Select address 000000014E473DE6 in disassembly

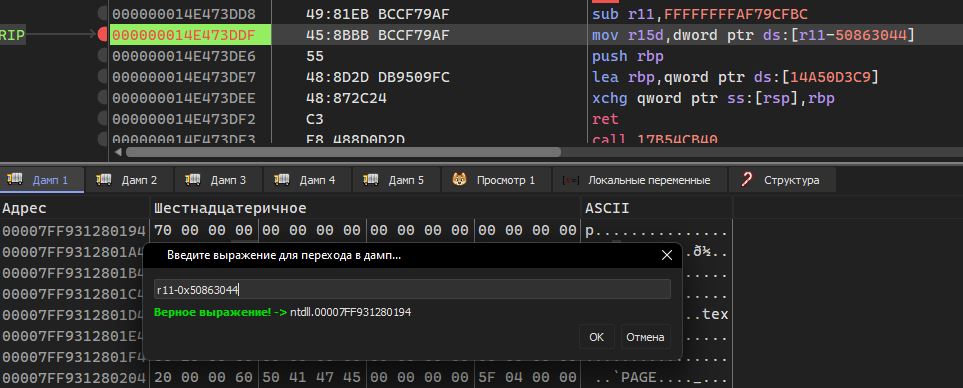point(184,56)
